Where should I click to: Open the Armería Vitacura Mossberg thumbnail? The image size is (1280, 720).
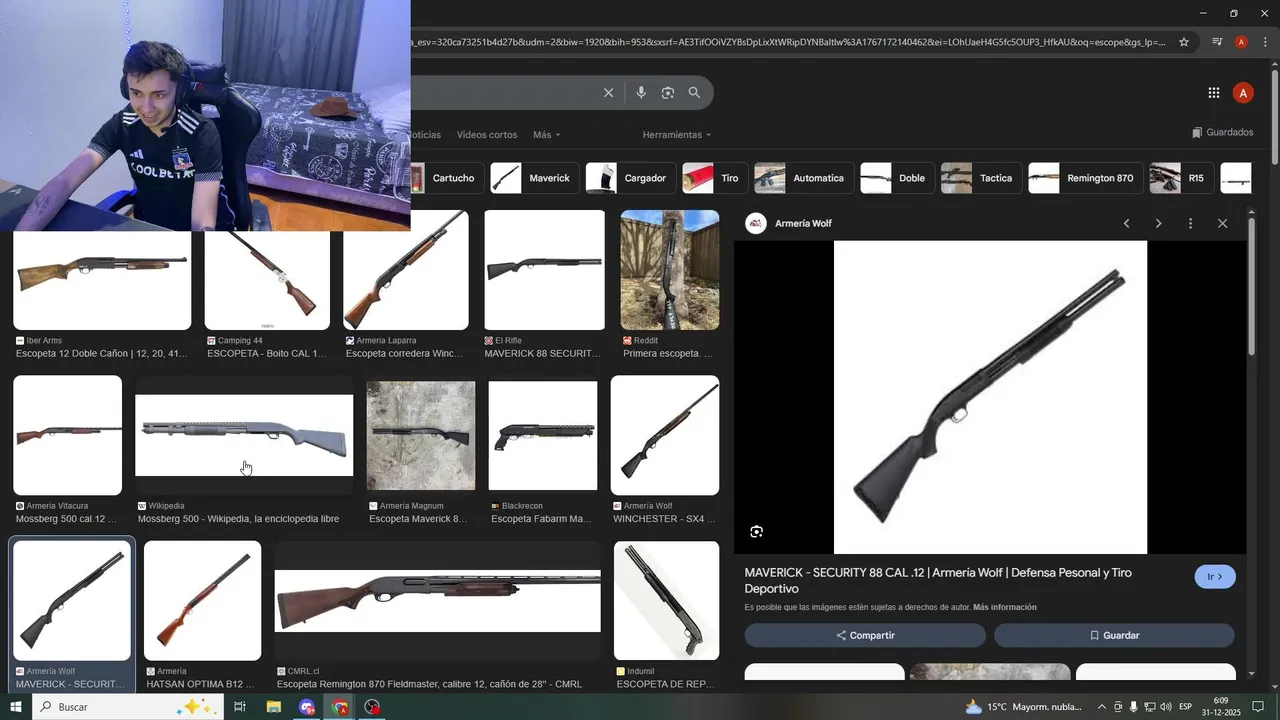point(68,435)
